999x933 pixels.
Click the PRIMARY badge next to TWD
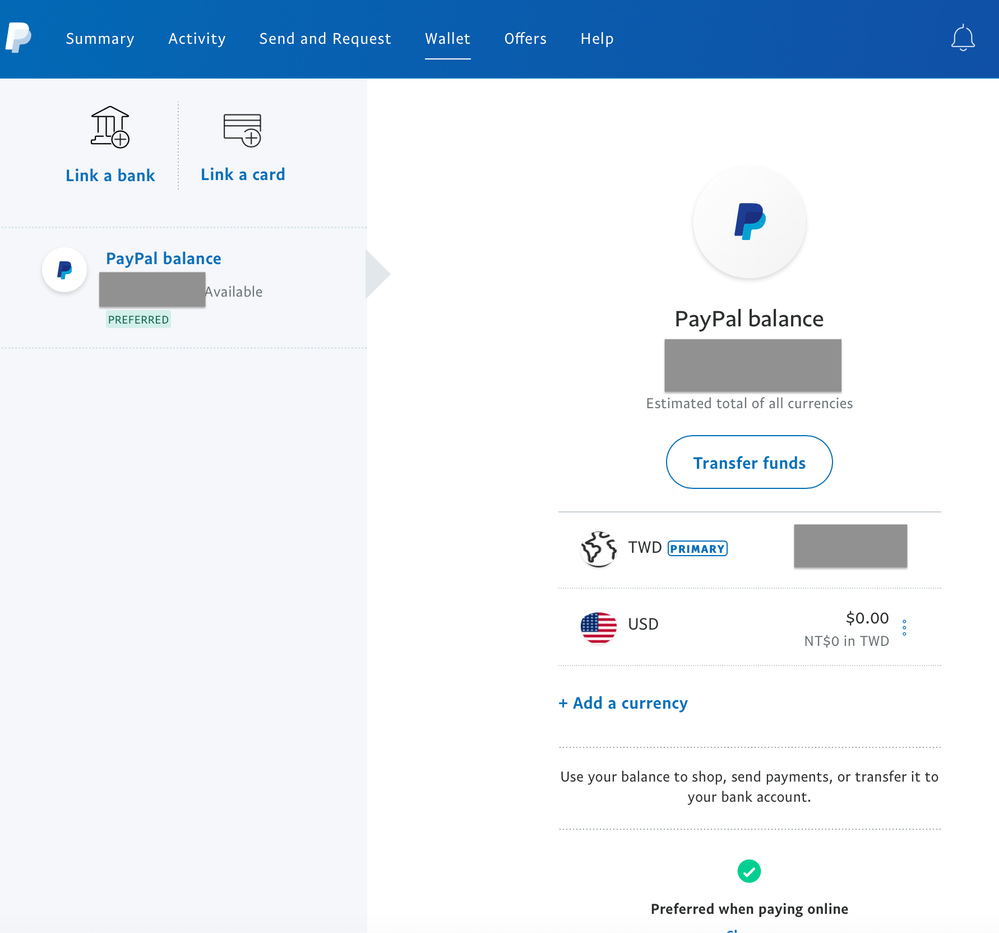(x=698, y=549)
